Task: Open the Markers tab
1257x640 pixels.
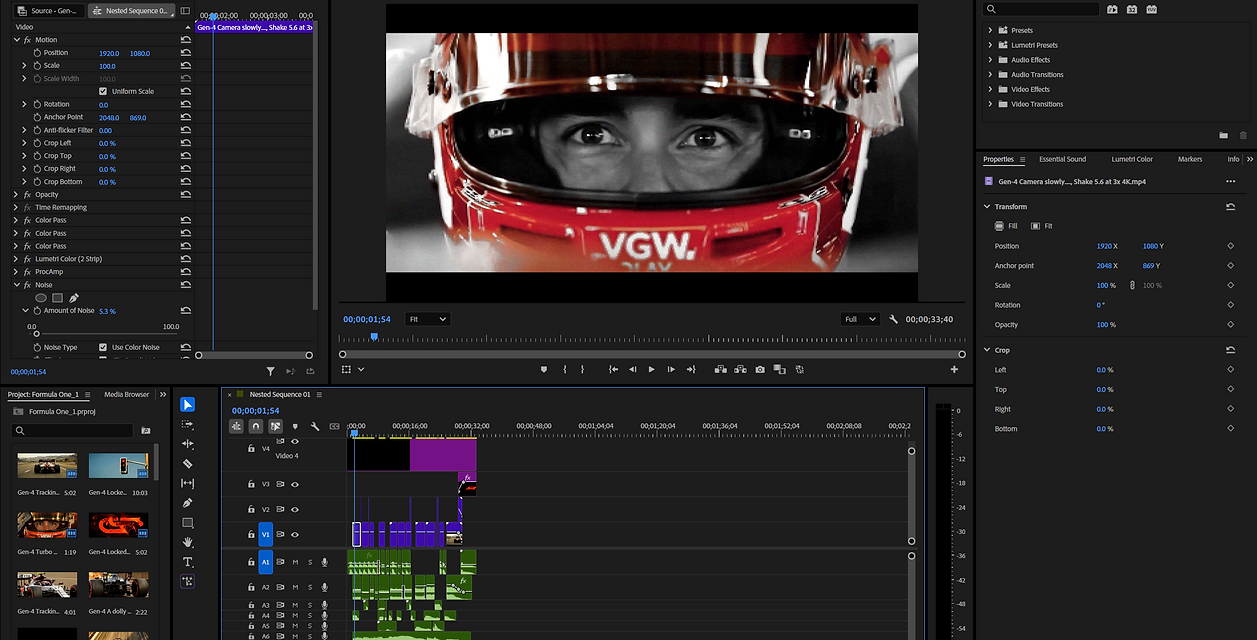Action: point(1190,159)
